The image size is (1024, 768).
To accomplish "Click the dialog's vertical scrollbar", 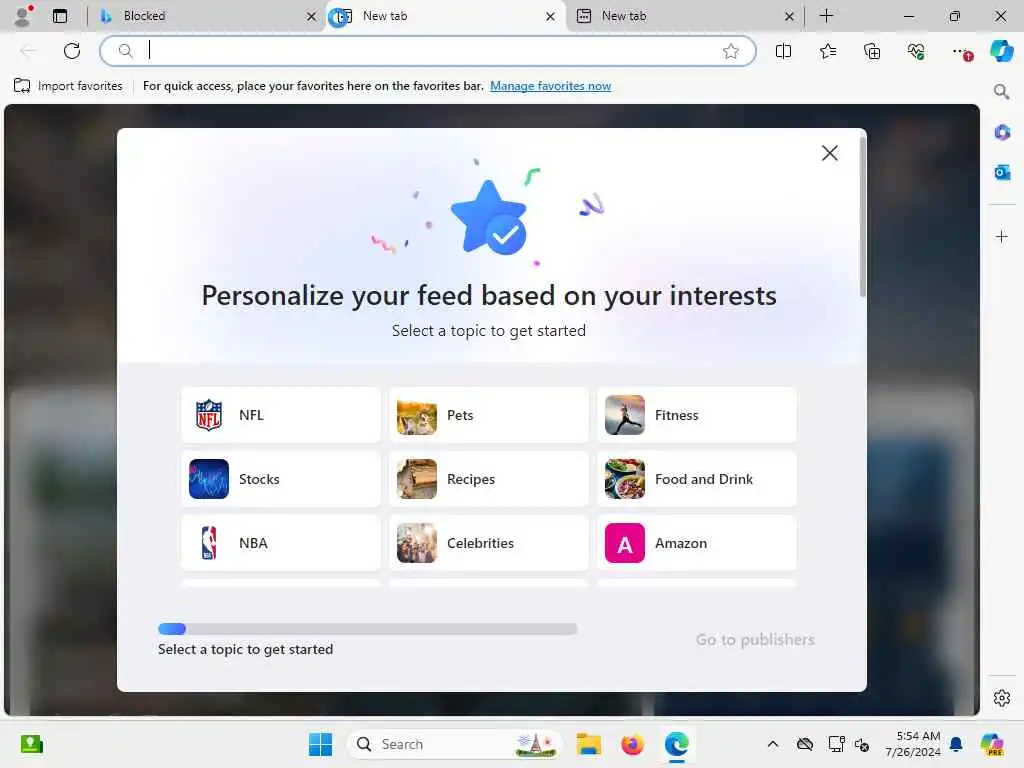I will [863, 217].
